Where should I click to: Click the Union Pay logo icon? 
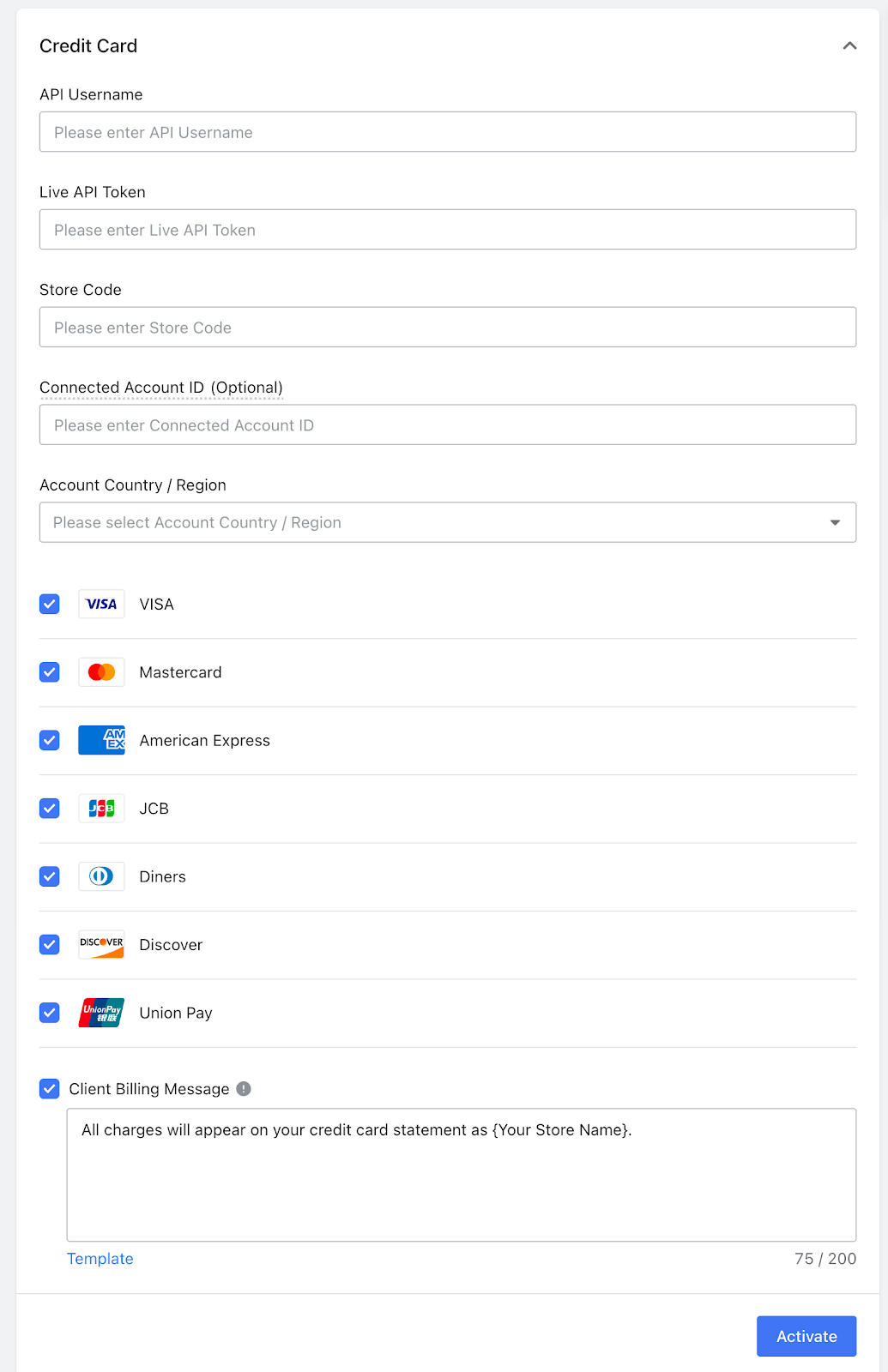[101, 1013]
